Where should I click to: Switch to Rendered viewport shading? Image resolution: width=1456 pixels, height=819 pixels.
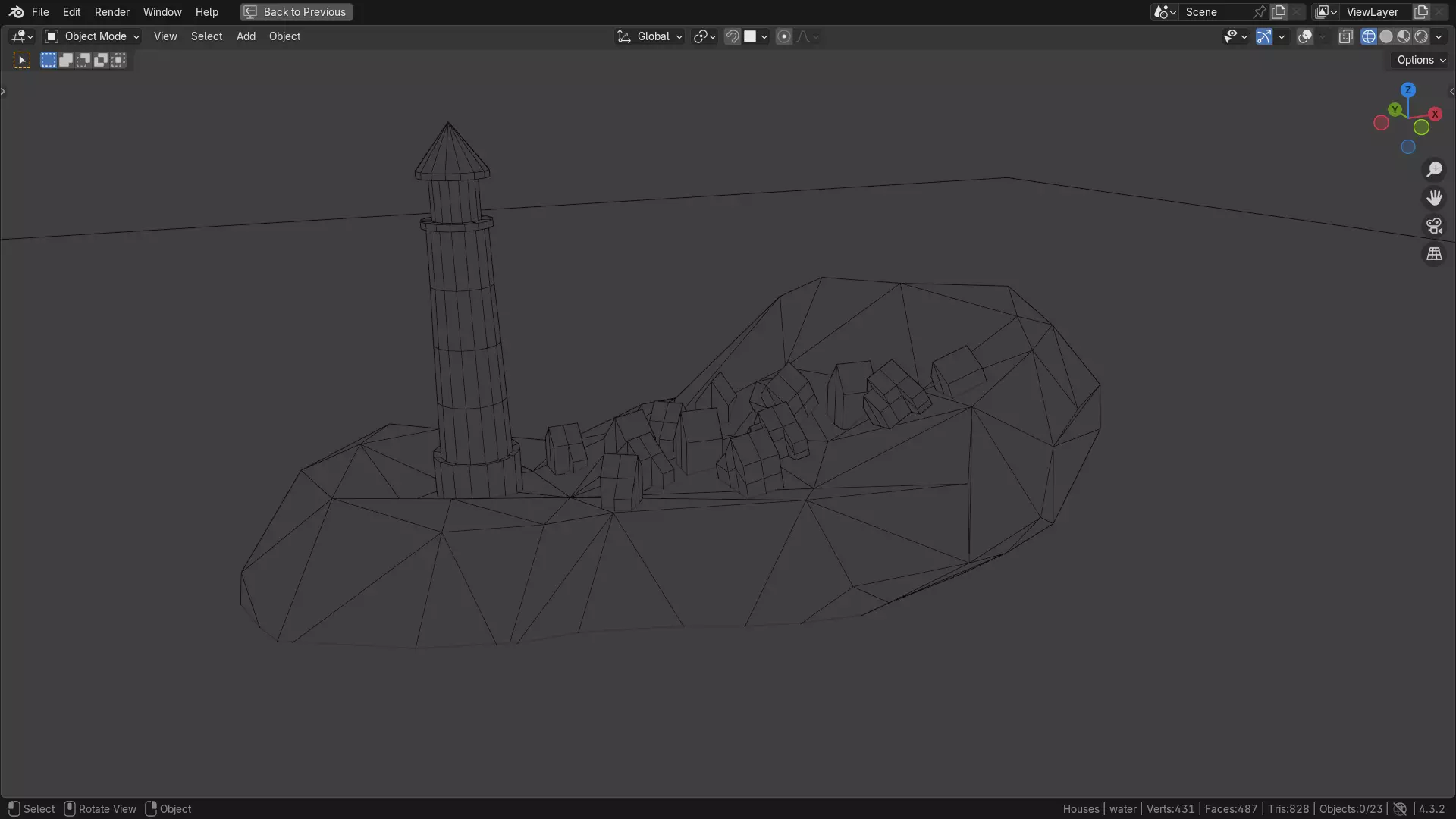tap(1421, 36)
